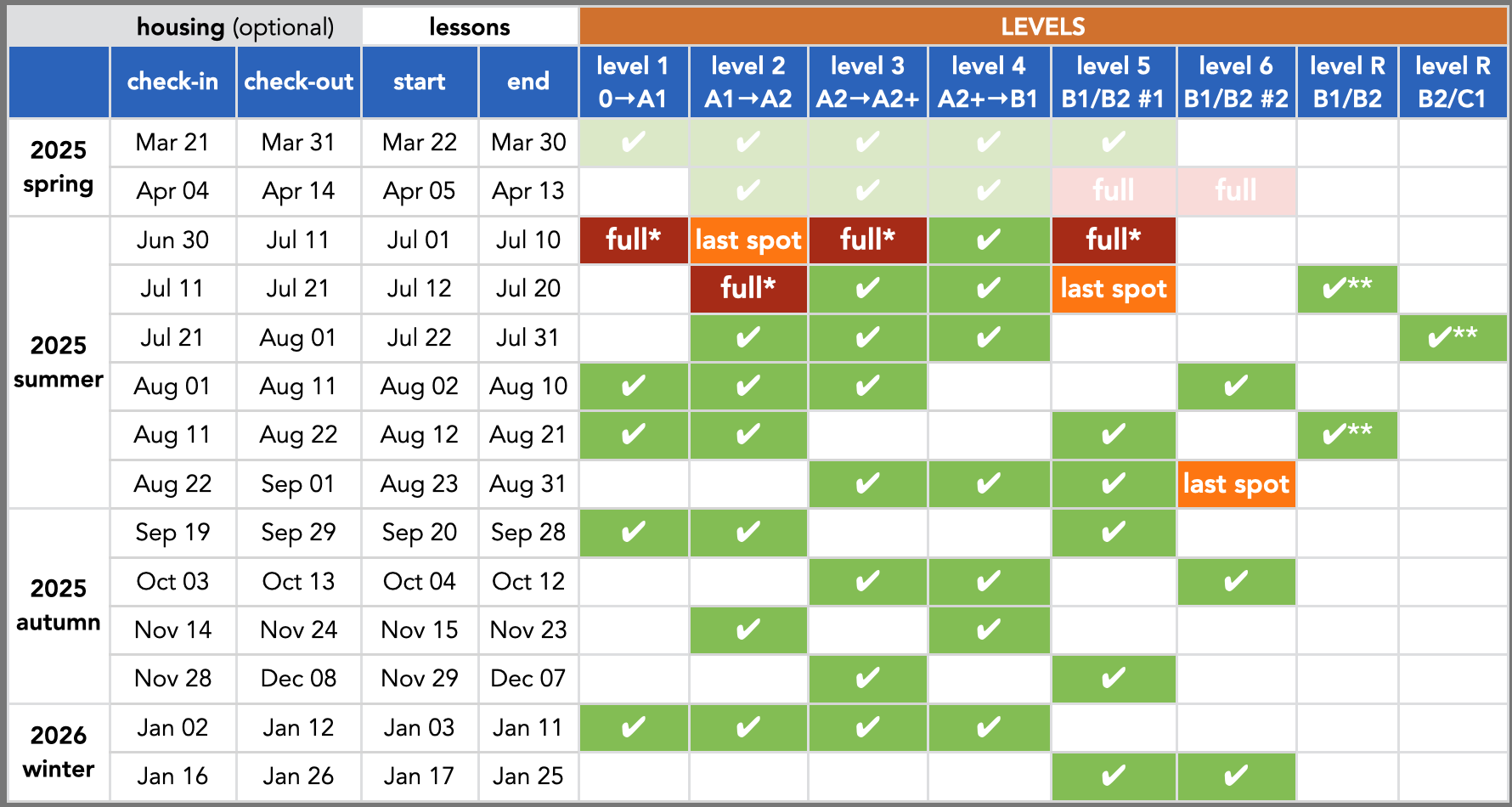Select last spot under level 6 for Aug 23
Screen dimensions: 1512x807
[1236, 484]
